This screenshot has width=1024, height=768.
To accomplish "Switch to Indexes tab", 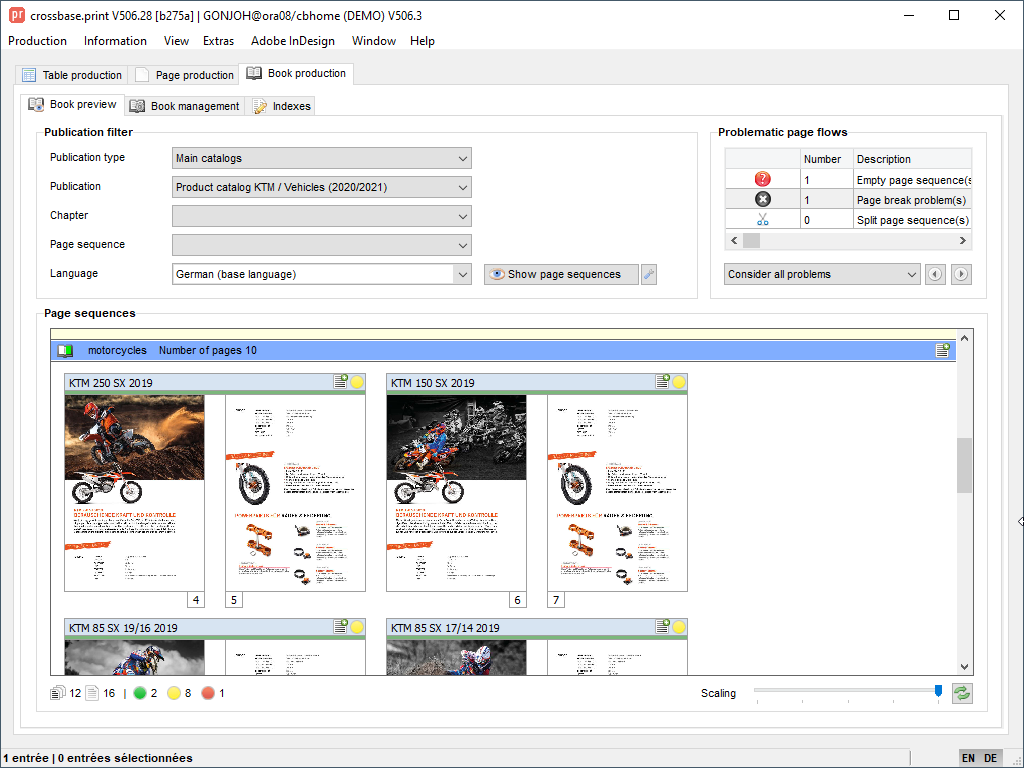I will [281, 106].
